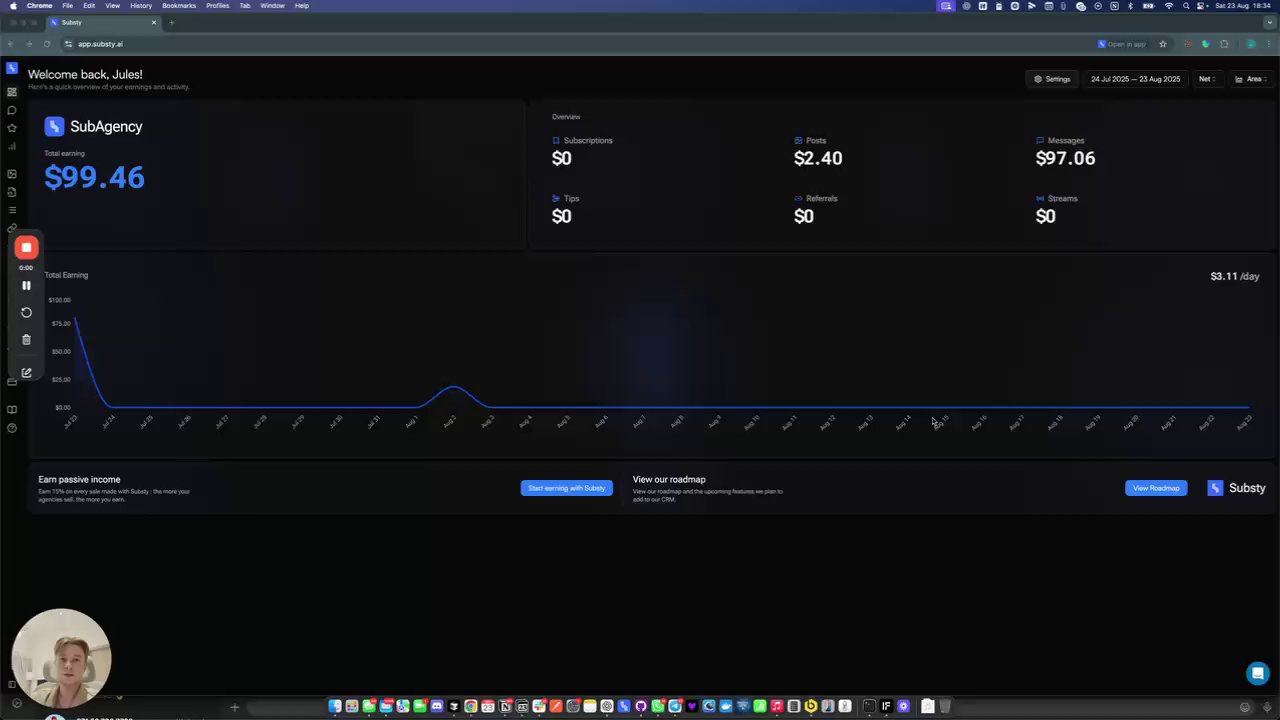Open Trash in the Dock
This screenshot has width=1280, height=720.
945,706
